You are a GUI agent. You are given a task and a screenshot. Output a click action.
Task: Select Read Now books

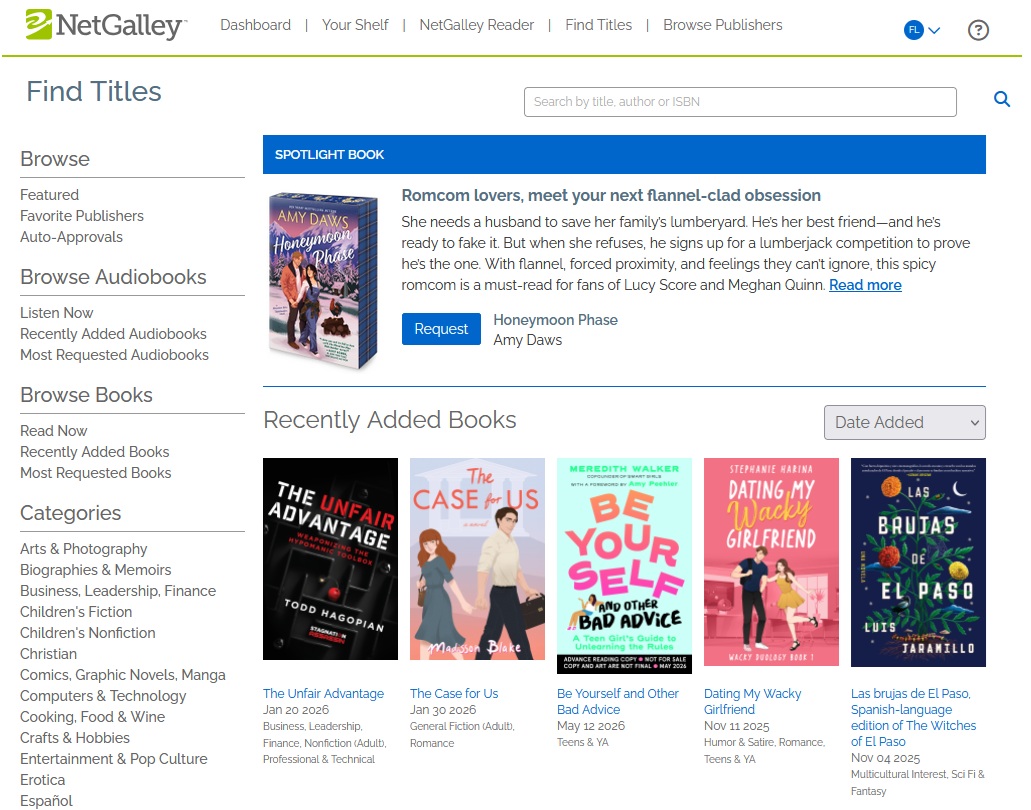point(53,431)
